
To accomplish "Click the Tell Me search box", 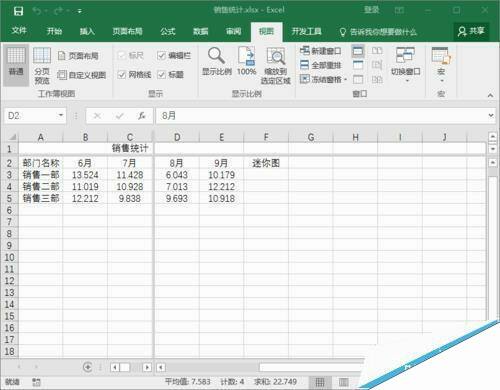I will click(378, 32).
